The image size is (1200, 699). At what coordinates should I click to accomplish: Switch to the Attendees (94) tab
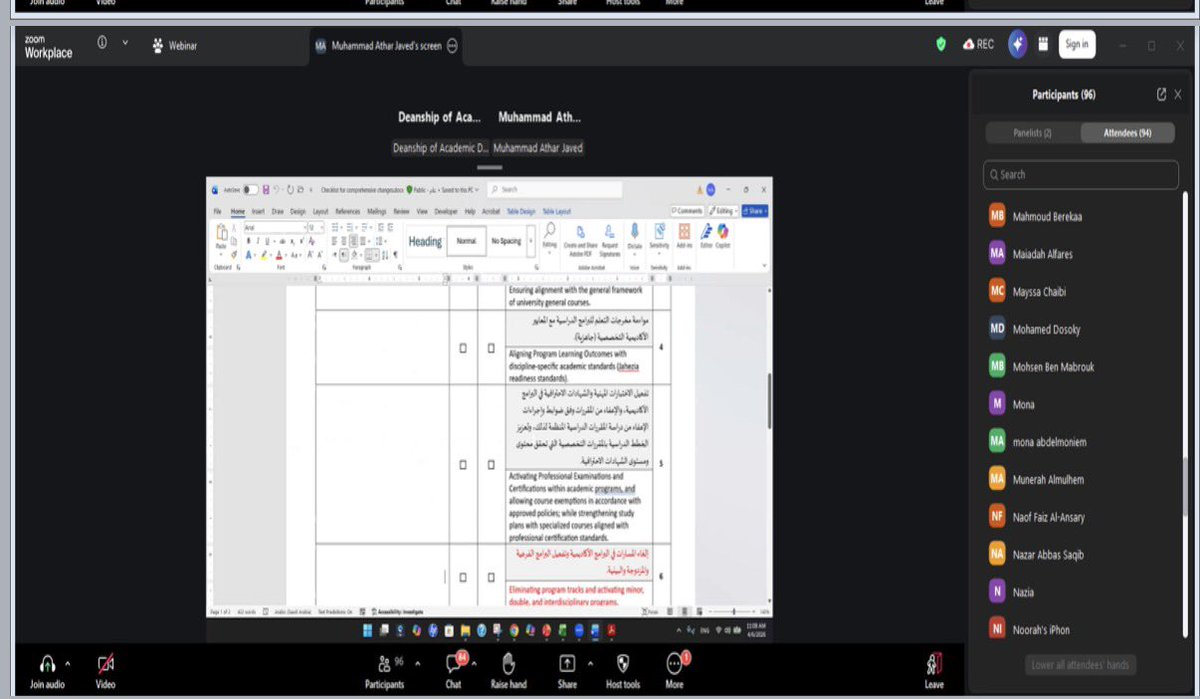coord(1127,133)
